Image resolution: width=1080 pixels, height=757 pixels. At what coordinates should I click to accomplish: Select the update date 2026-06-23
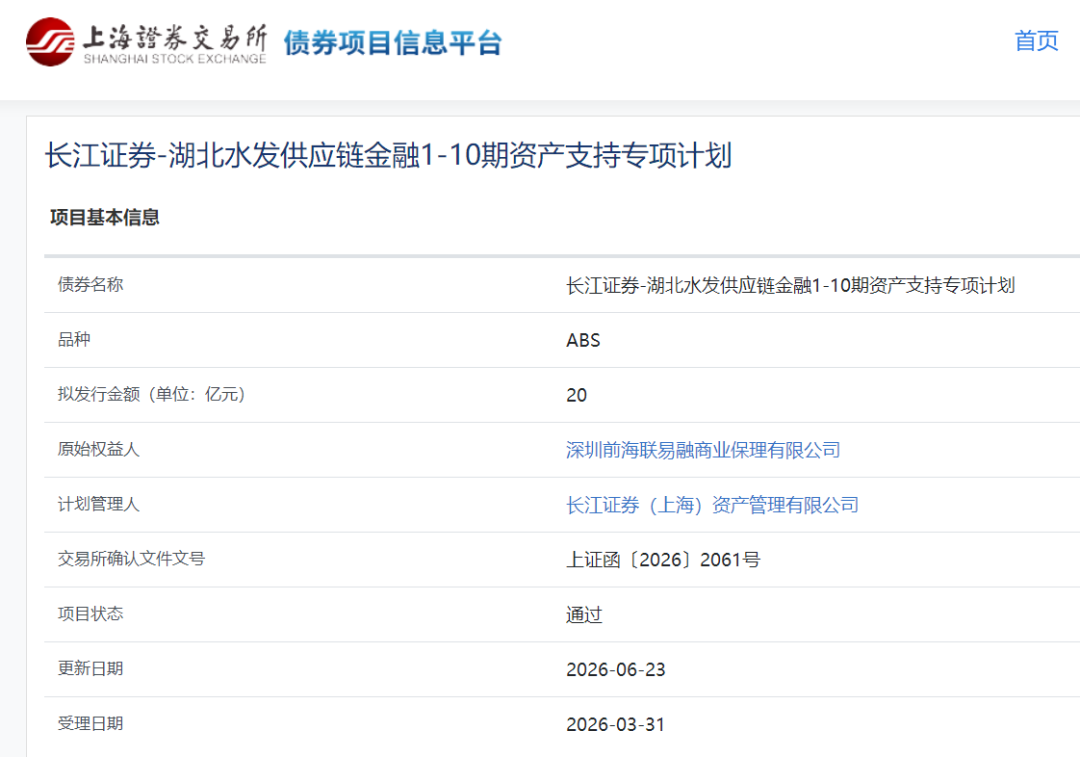[616, 670]
